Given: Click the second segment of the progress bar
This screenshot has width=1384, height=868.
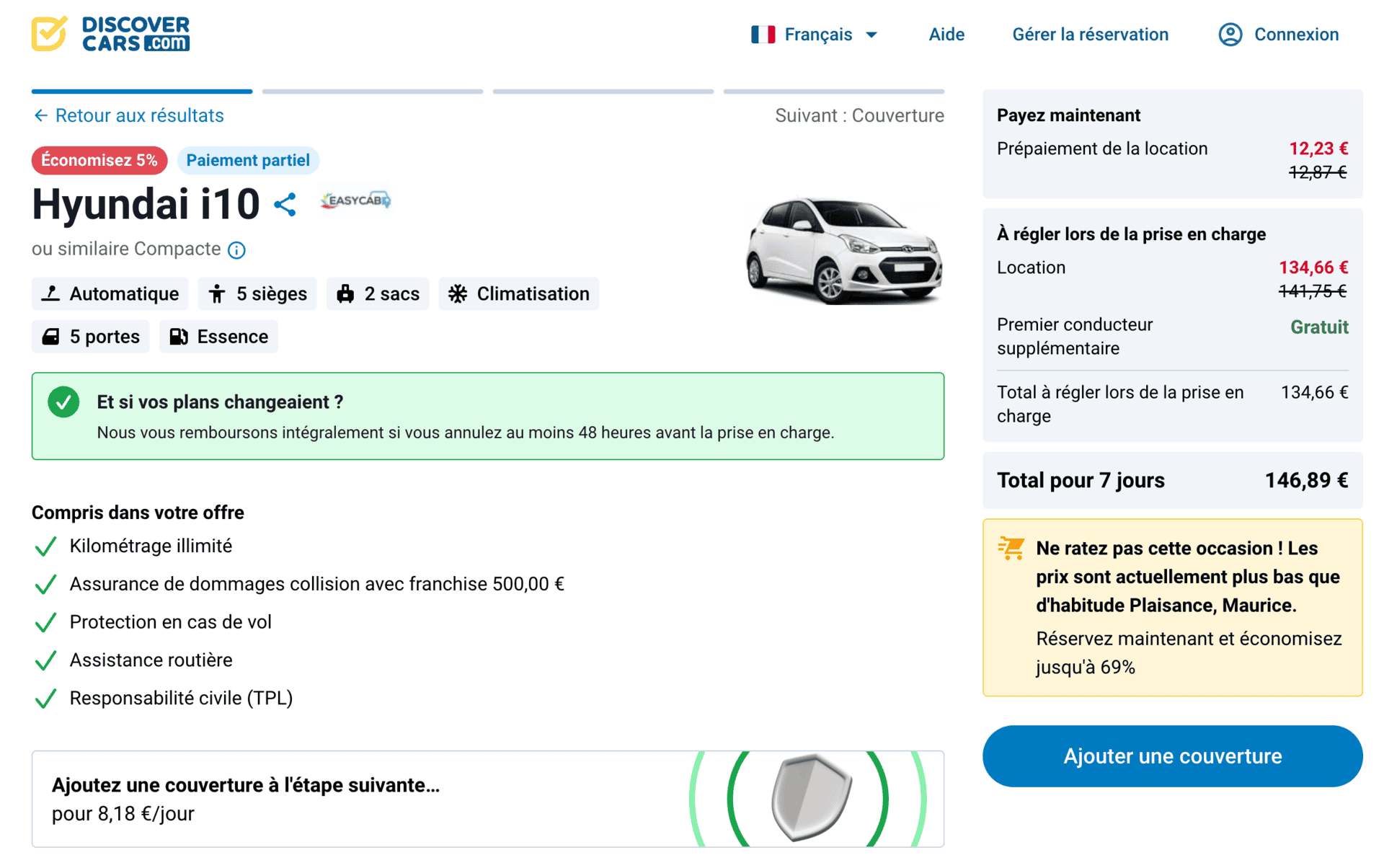Looking at the screenshot, I should tap(372, 92).
